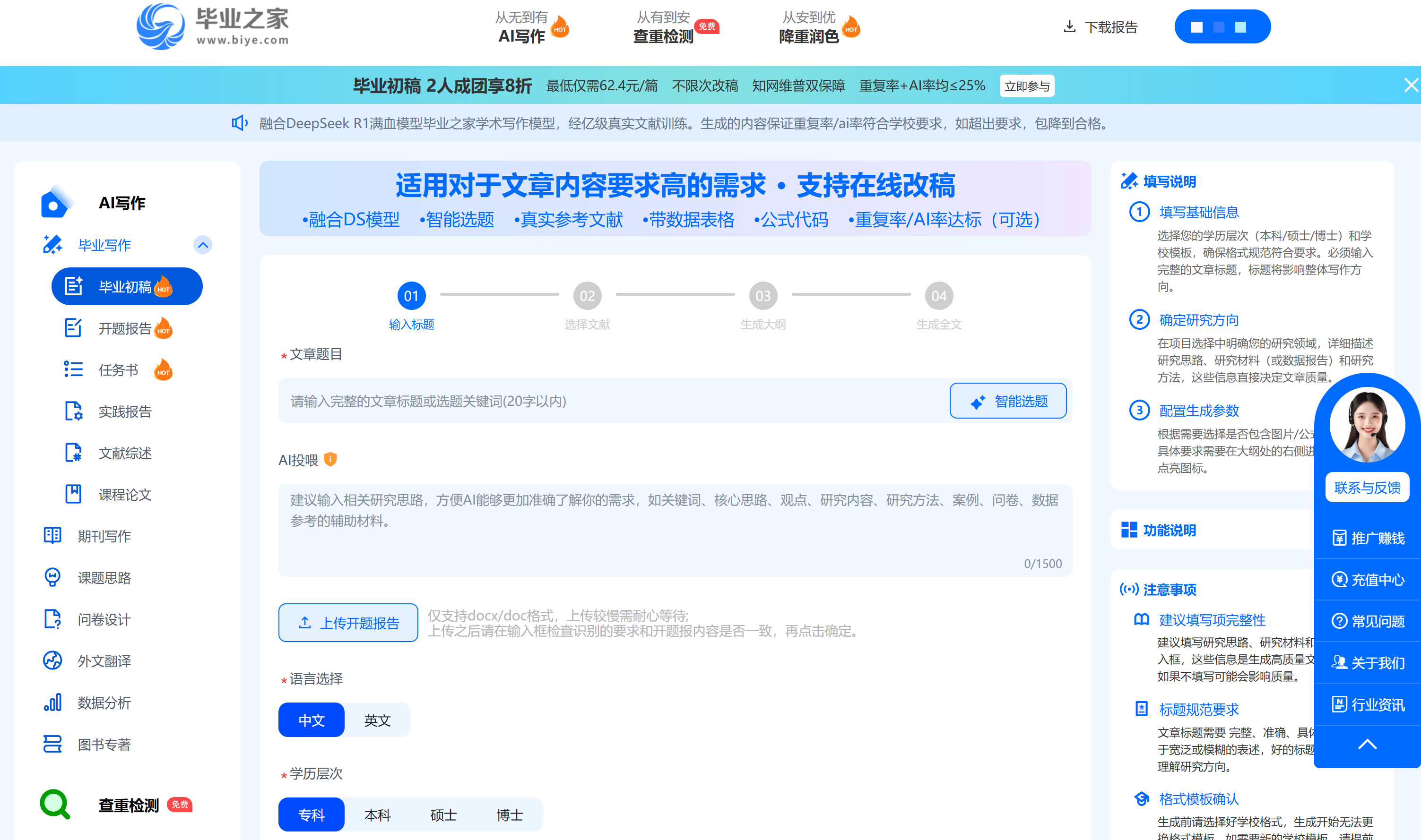Image resolution: width=1421 pixels, height=840 pixels.
Task: Select 英文 language option
Action: (377, 720)
